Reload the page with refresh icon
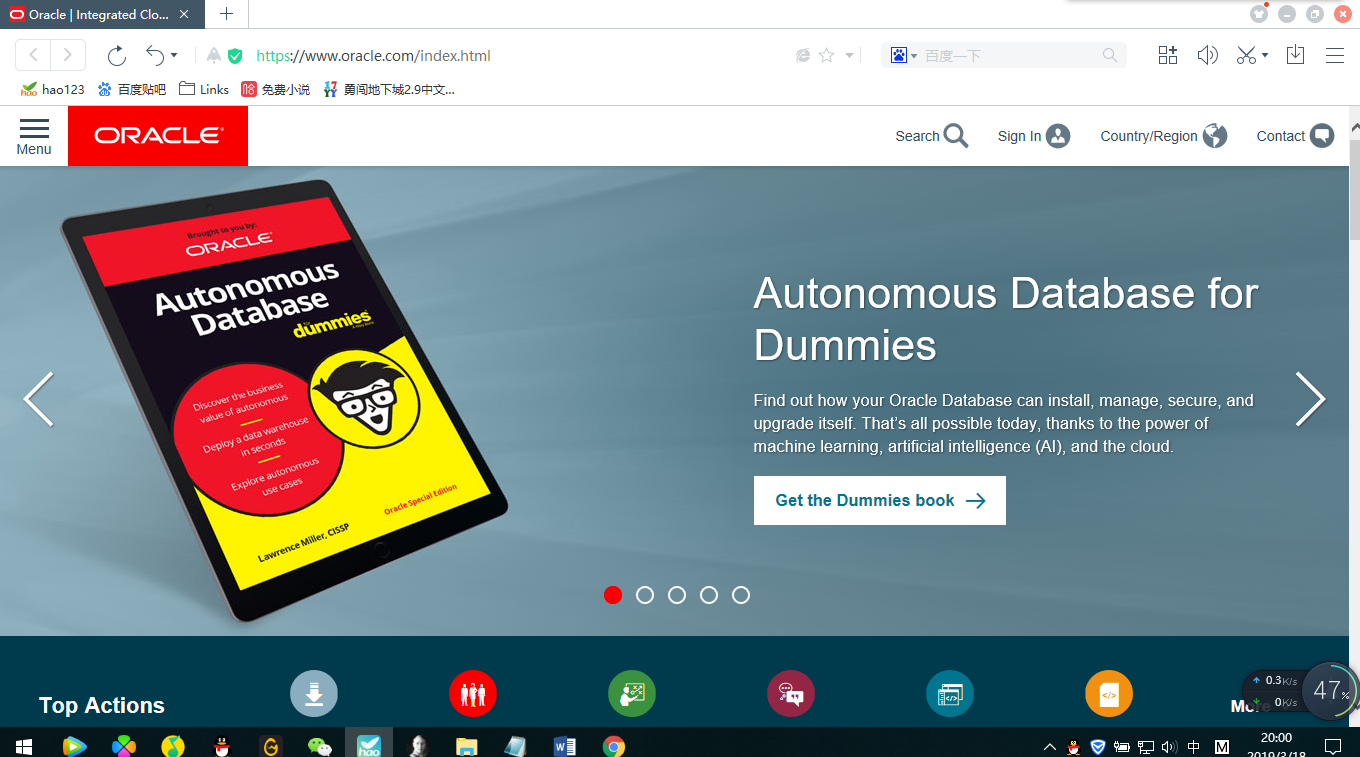The image size is (1360, 757). click(x=117, y=56)
